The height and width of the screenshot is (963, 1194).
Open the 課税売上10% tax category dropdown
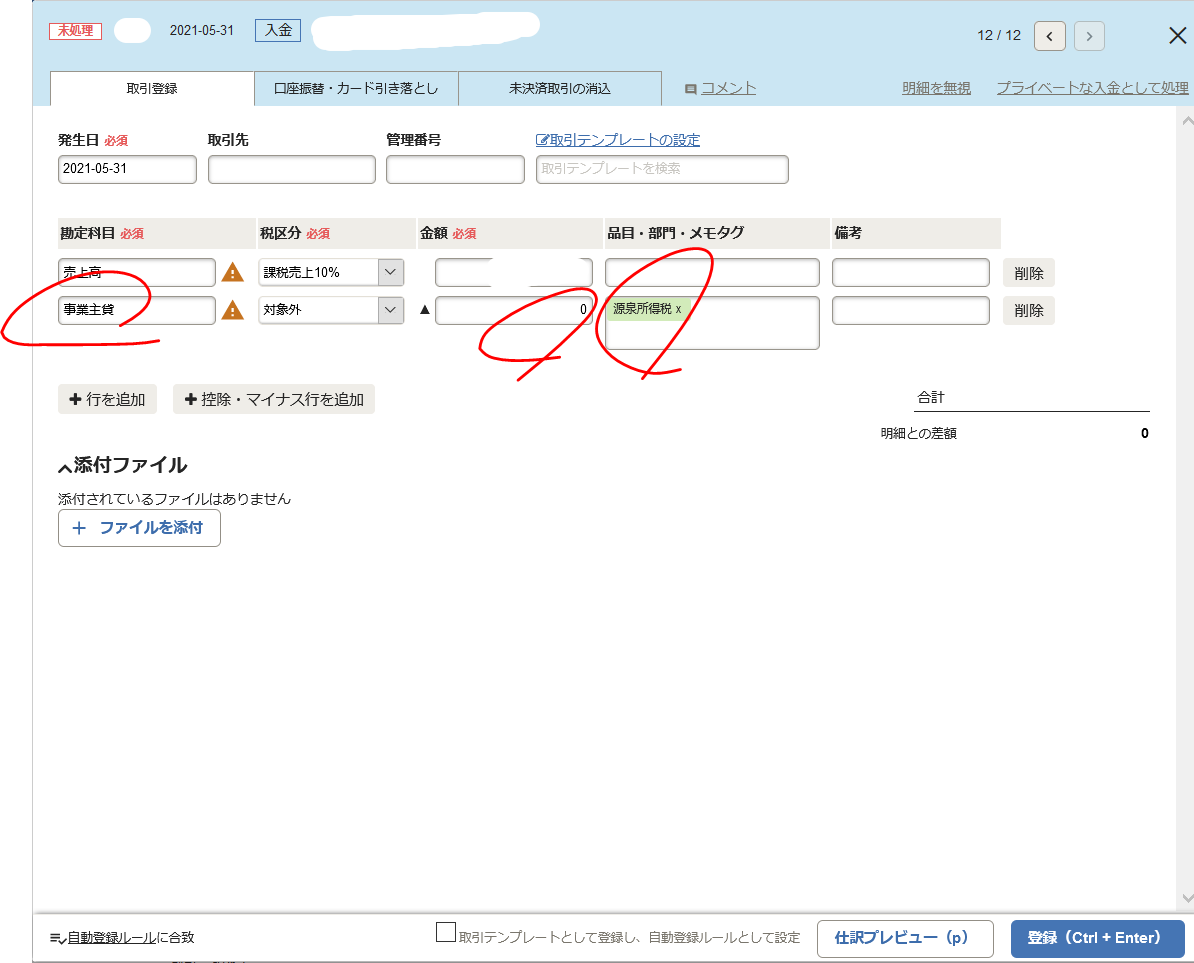coord(390,272)
